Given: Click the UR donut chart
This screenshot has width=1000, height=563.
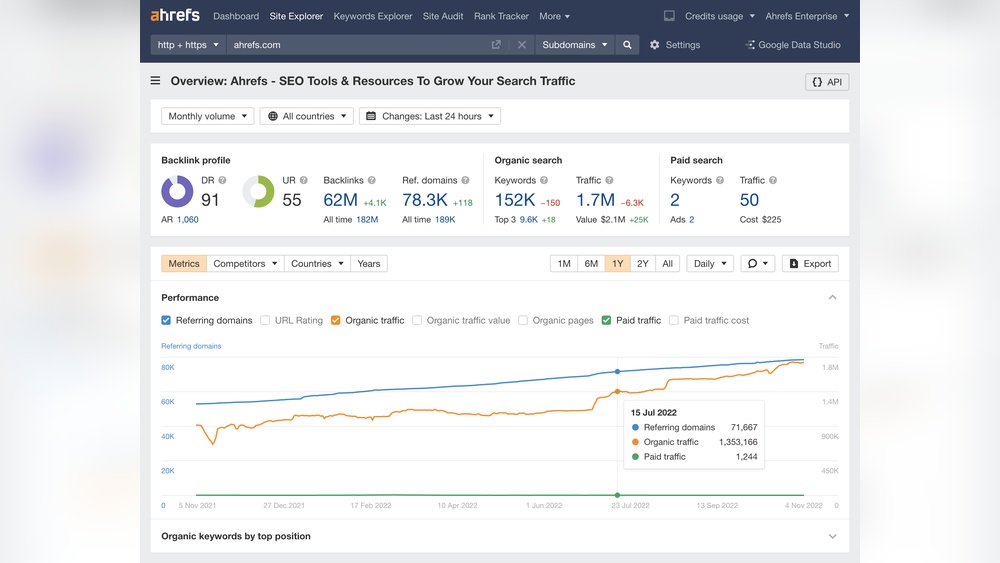Looking at the screenshot, I should point(258,191).
